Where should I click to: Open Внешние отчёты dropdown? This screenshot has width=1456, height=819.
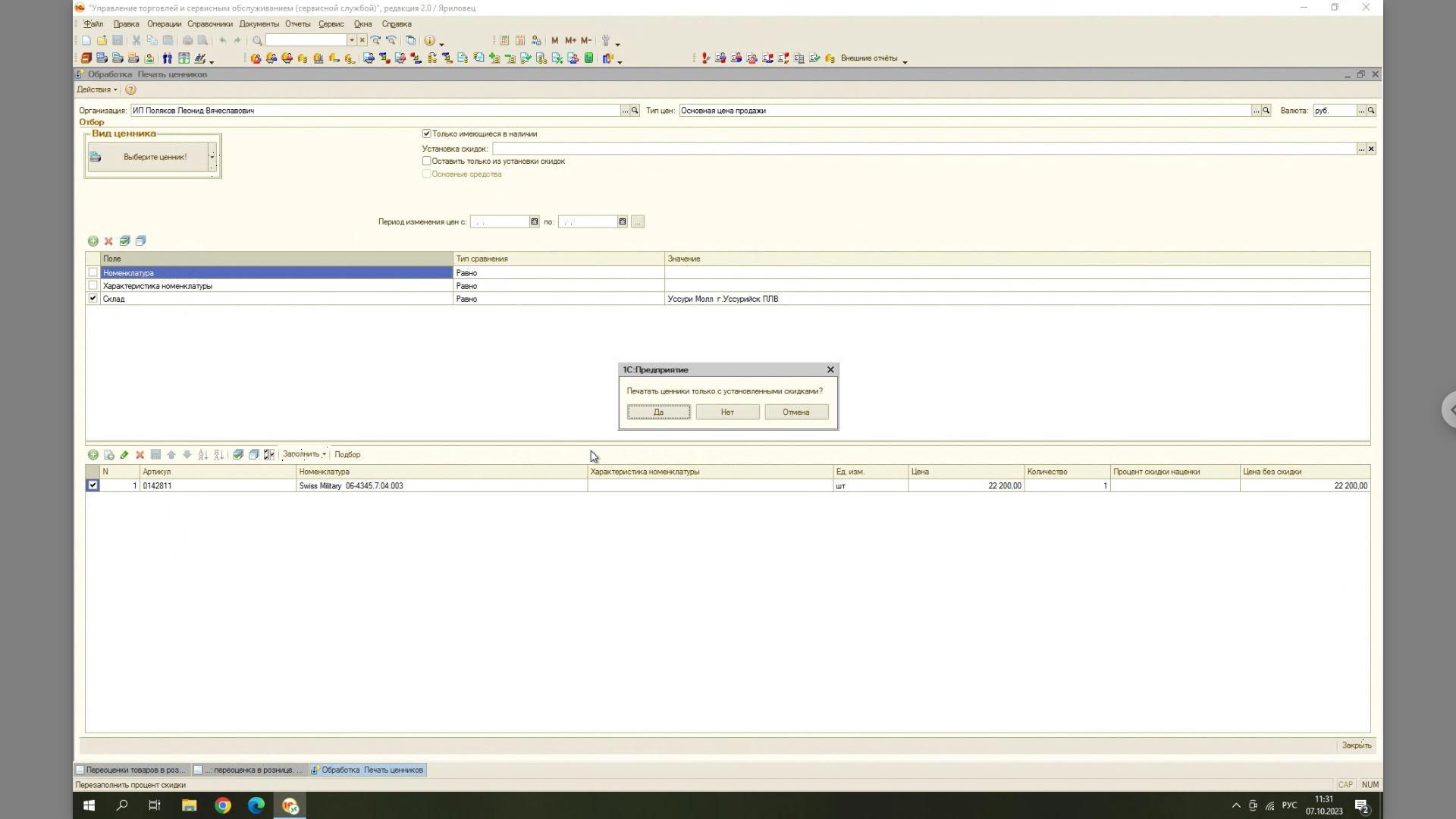(x=873, y=58)
